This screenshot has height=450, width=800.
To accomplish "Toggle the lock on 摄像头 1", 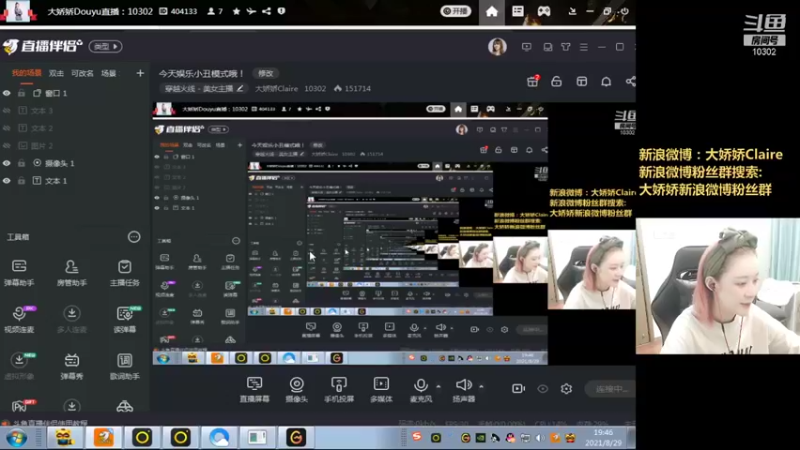I will click(x=21, y=163).
